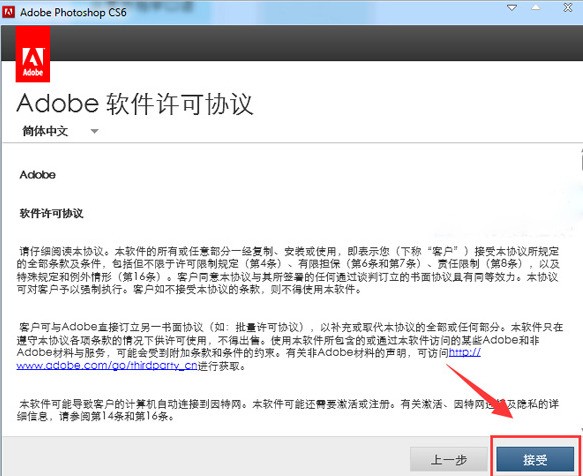Click the Adobe 软件许可协议 heading
The image size is (583, 476).
(x=135, y=103)
